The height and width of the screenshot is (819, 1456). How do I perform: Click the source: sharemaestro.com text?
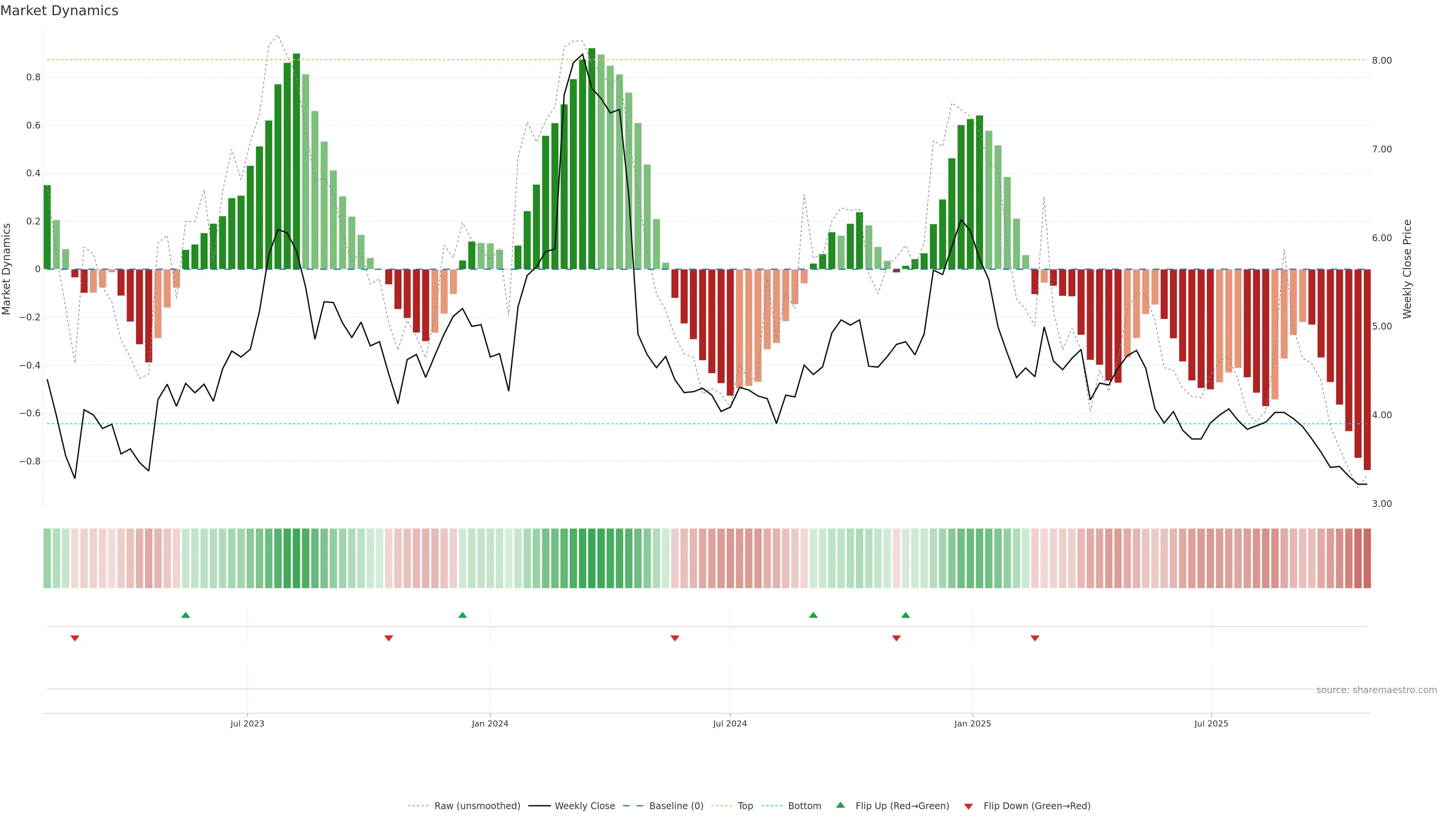[1376, 690]
